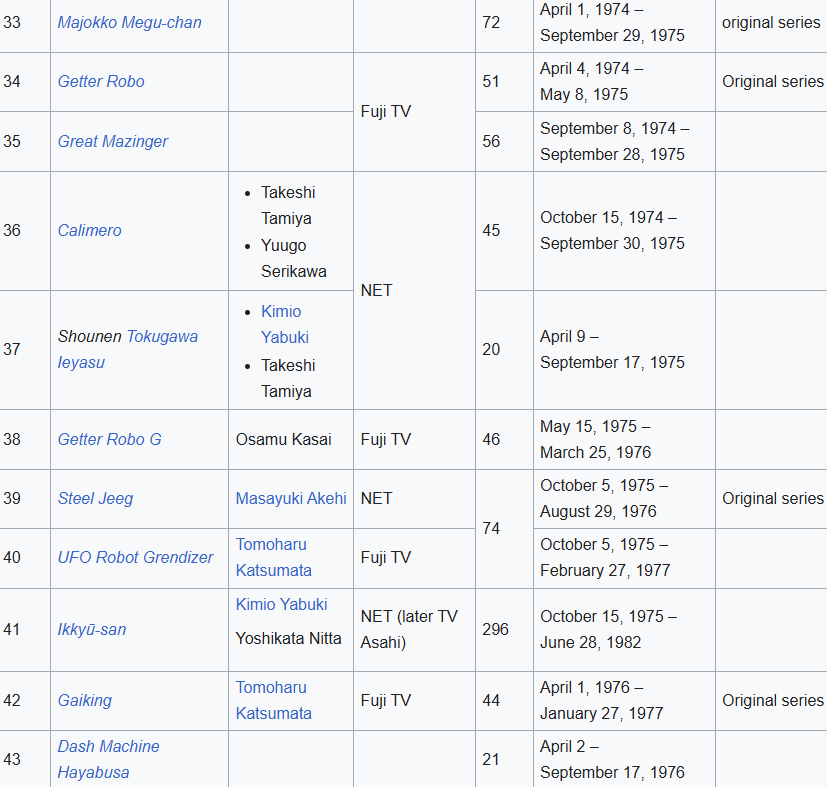Select Original series note in Gaiking row

click(x=773, y=700)
